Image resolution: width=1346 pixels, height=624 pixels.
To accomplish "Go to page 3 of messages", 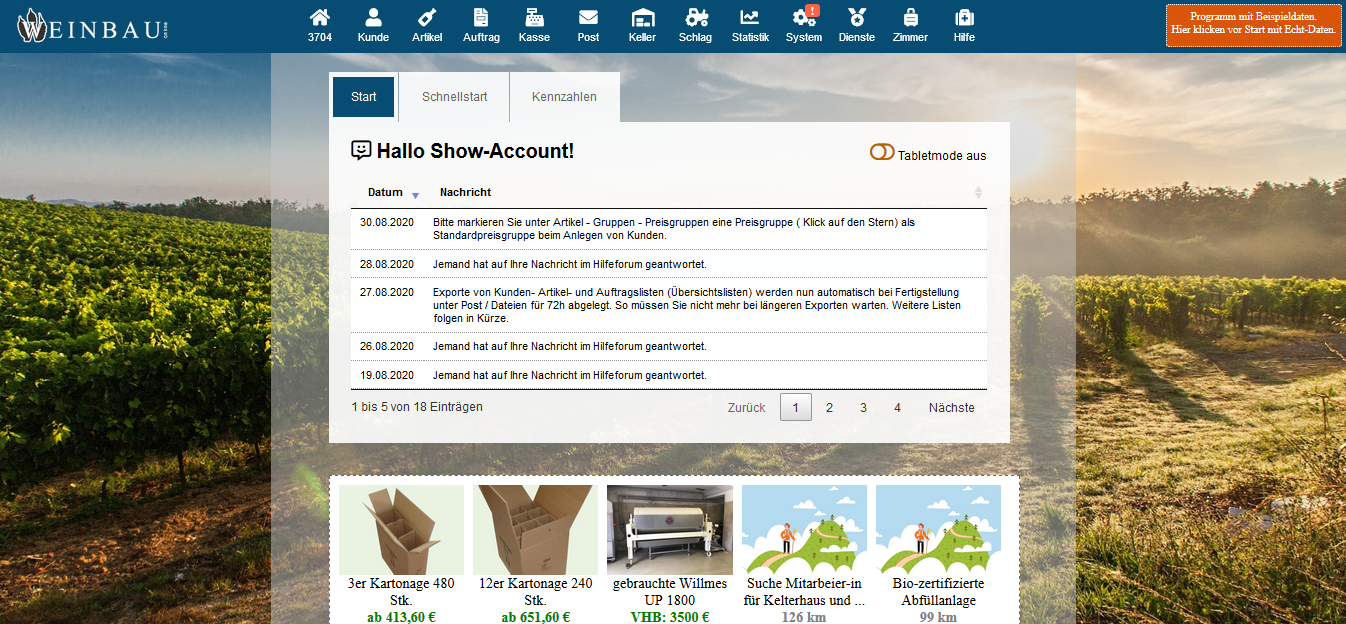I will pyautogui.click(x=863, y=408).
